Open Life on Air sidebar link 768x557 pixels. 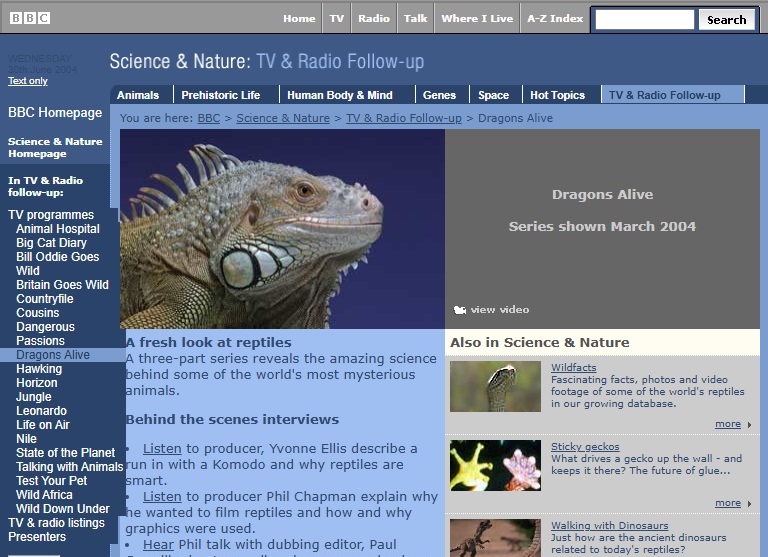(x=43, y=425)
